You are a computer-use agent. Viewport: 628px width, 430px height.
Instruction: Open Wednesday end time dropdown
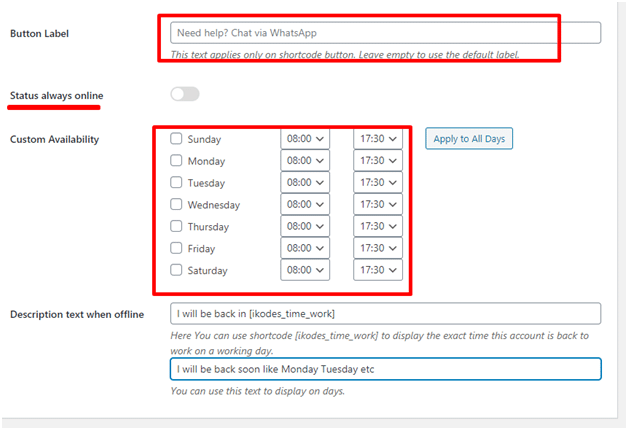click(378, 205)
